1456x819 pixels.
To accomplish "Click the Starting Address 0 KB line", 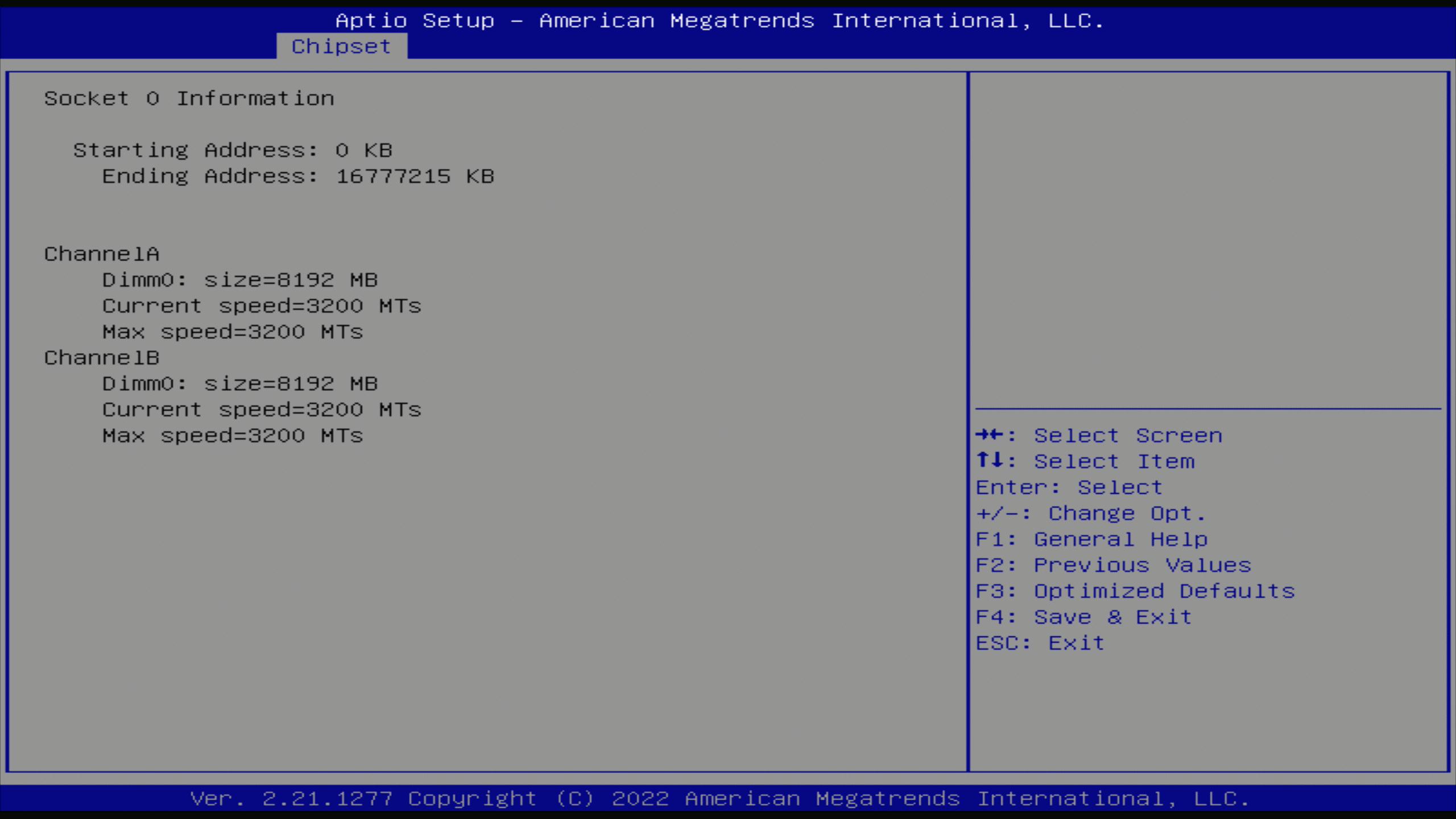I will 233,150.
